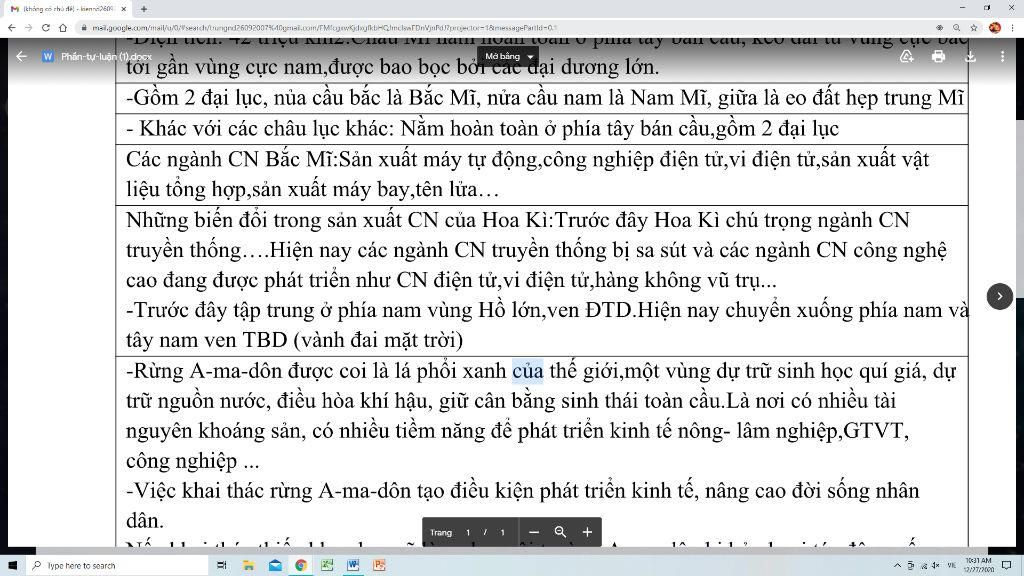Image resolution: width=1024 pixels, height=576 pixels.
Task: Click the 'Type here to search' box
Action: tap(118, 566)
